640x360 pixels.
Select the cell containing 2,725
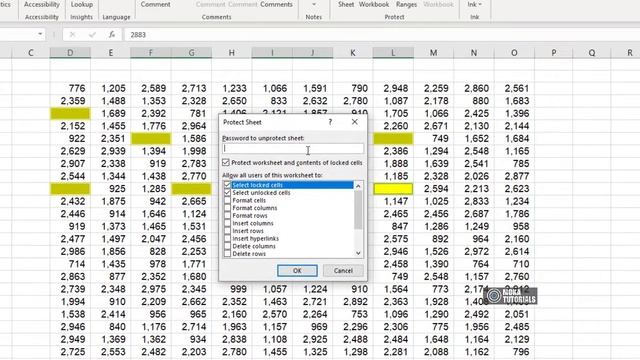(70, 352)
